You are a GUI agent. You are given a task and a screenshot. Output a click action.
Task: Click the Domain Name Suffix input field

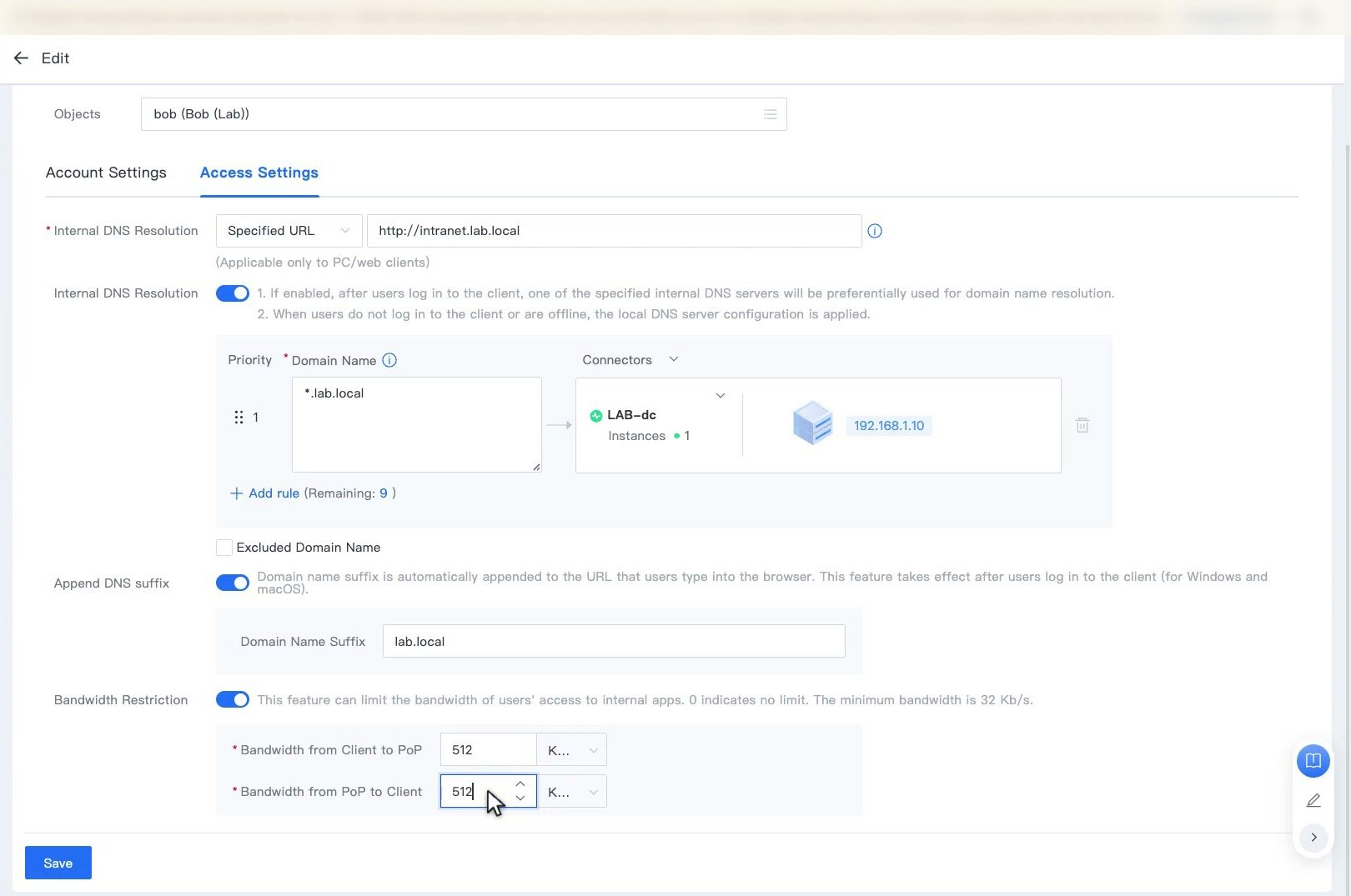[614, 641]
